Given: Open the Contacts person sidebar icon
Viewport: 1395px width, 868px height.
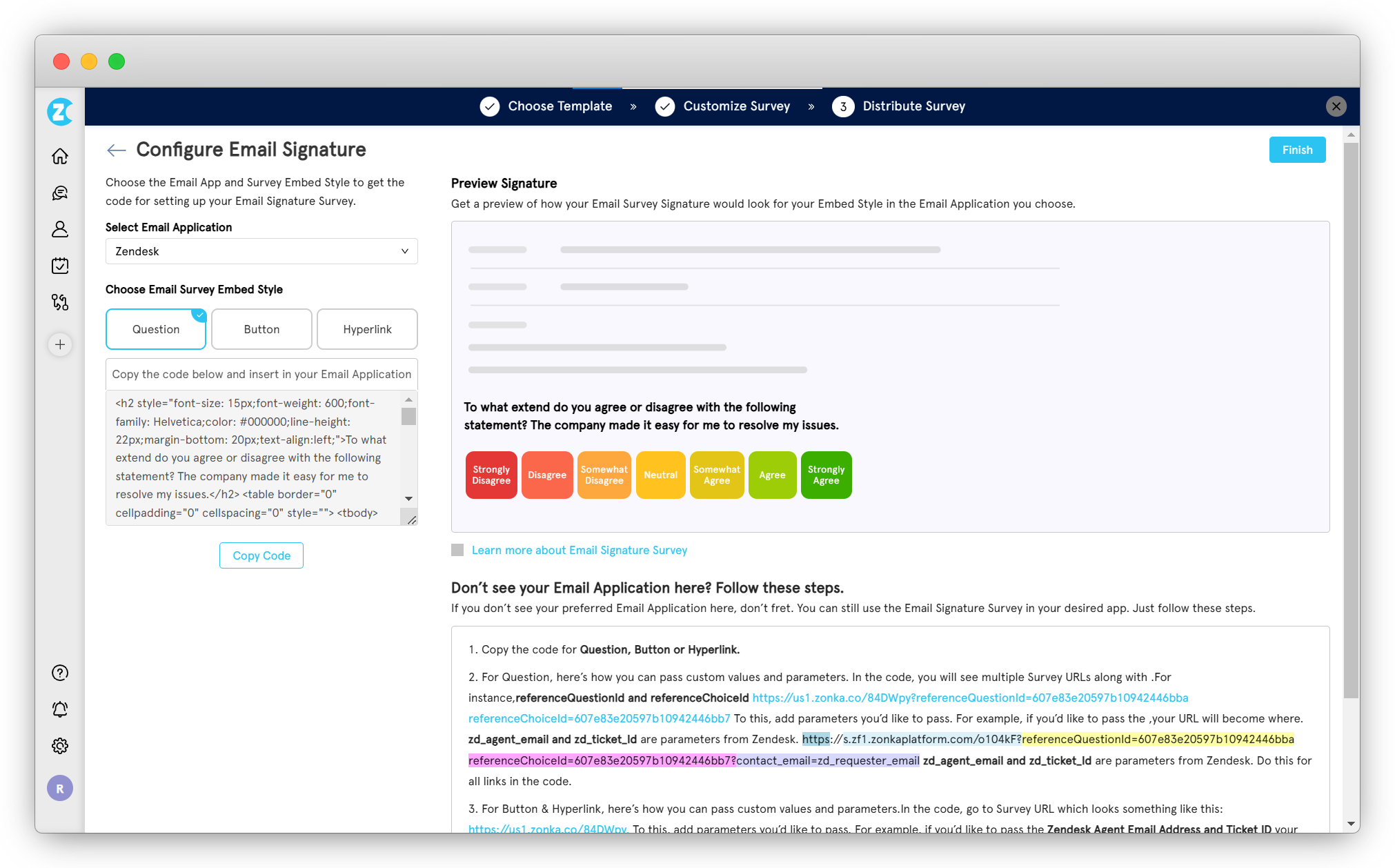Looking at the screenshot, I should pyautogui.click(x=60, y=229).
